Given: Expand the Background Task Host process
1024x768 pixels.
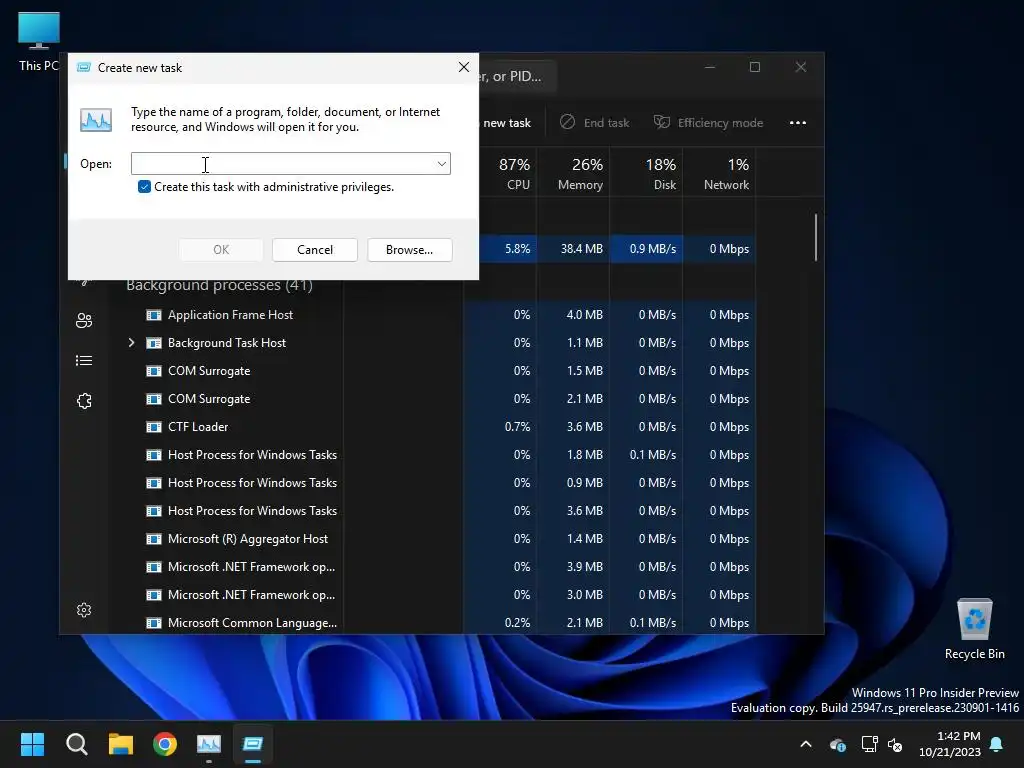Looking at the screenshot, I should click(x=131, y=343).
